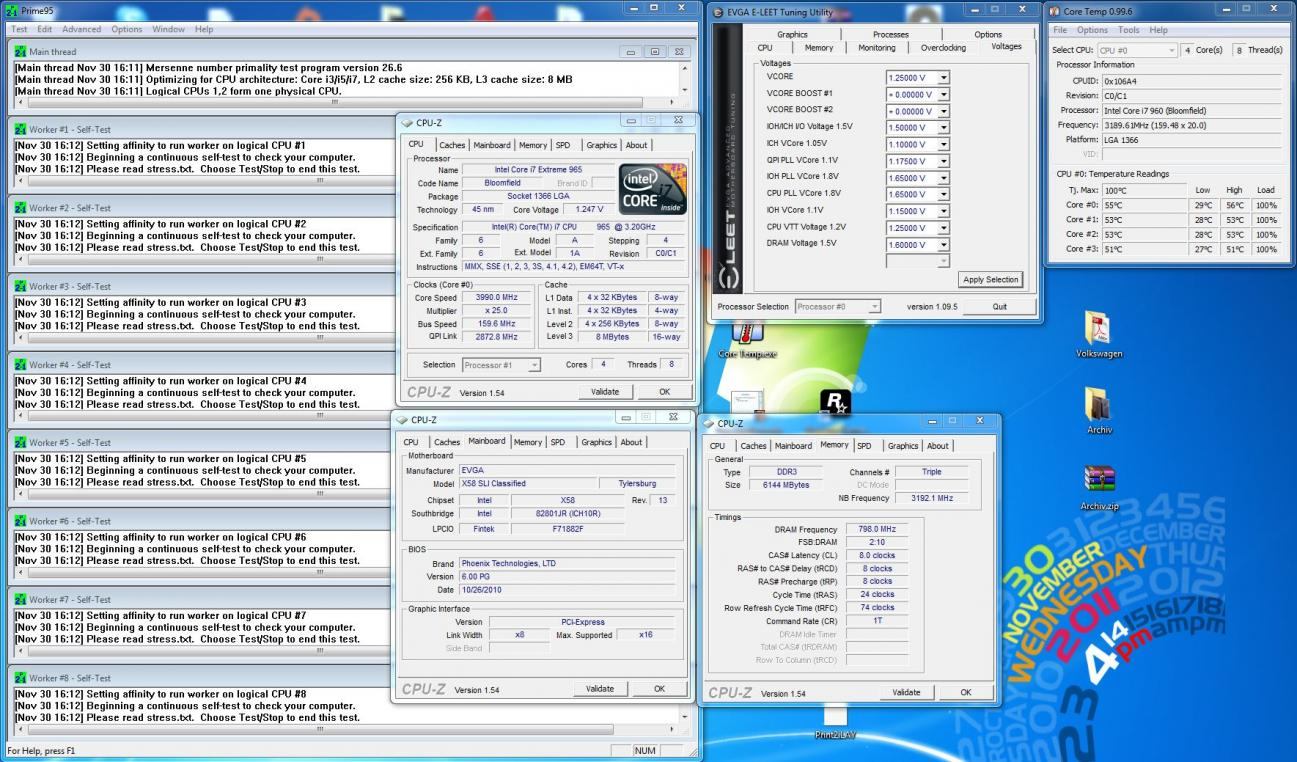Expand the IOH/ICH I/O Voltage 1.5V dropdown
This screenshot has height=762, width=1297.
tap(944, 127)
